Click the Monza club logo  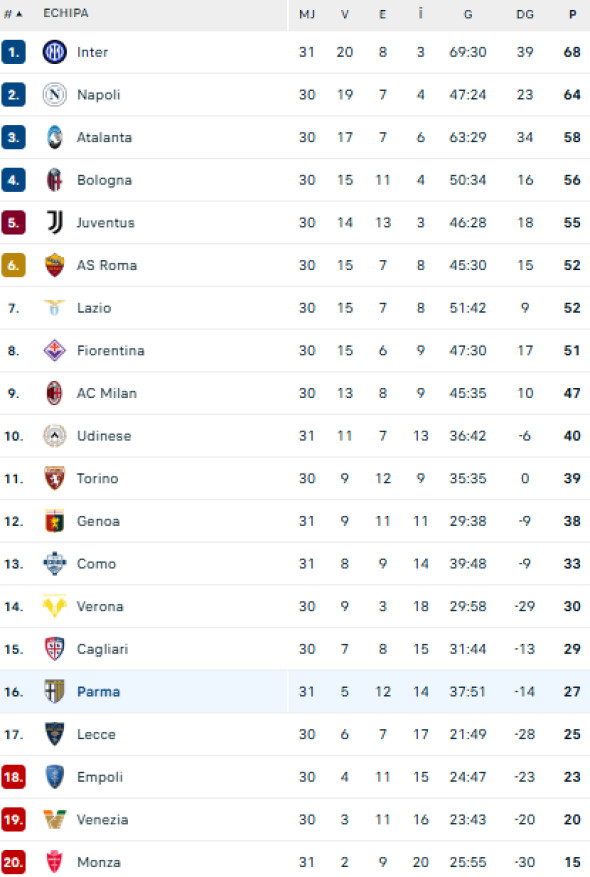(53, 861)
